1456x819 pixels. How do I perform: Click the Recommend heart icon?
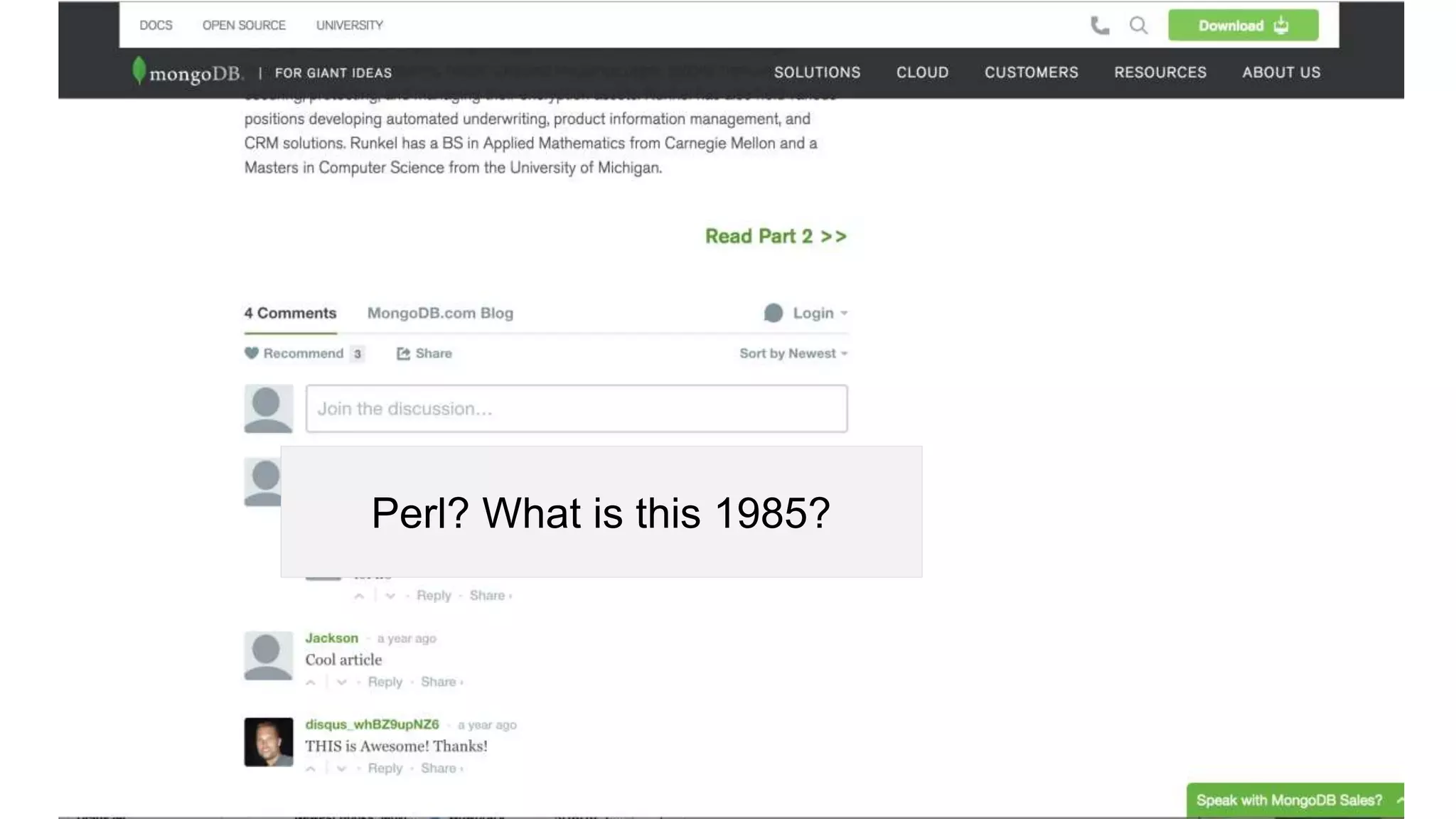(252, 353)
